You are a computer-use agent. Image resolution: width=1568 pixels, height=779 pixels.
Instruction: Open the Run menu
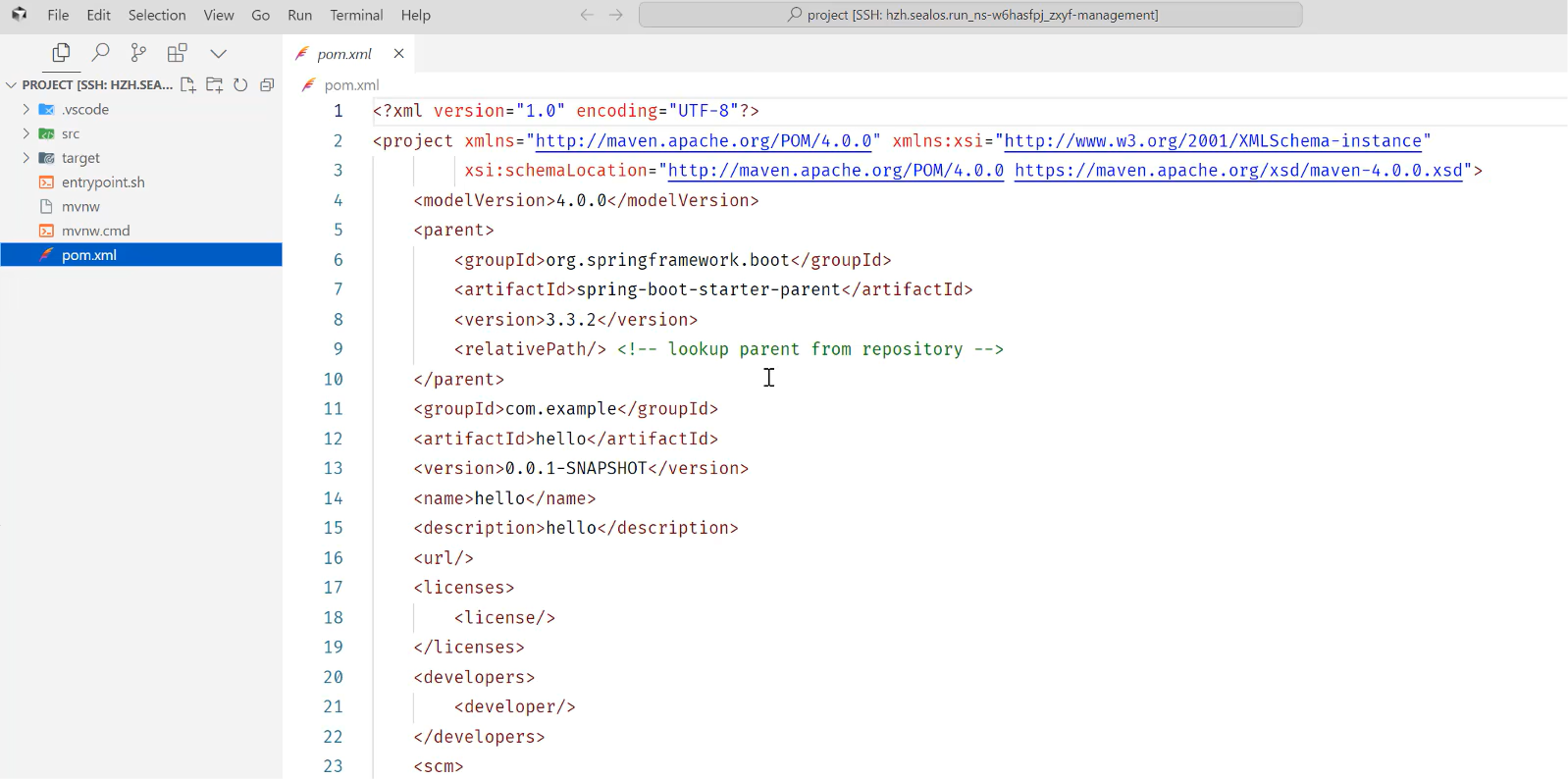[x=299, y=15]
